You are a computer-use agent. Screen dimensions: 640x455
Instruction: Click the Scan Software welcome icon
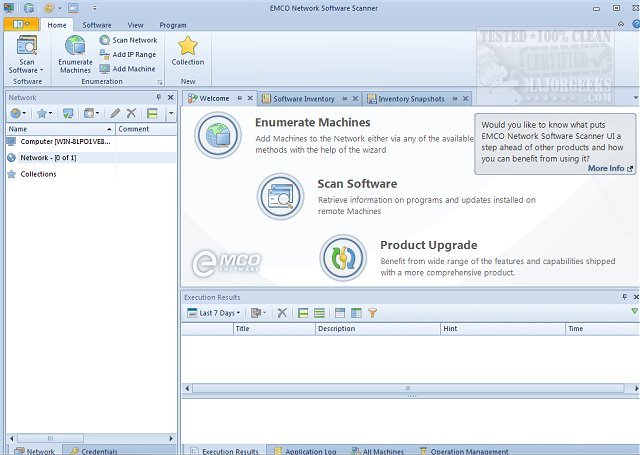(x=280, y=196)
